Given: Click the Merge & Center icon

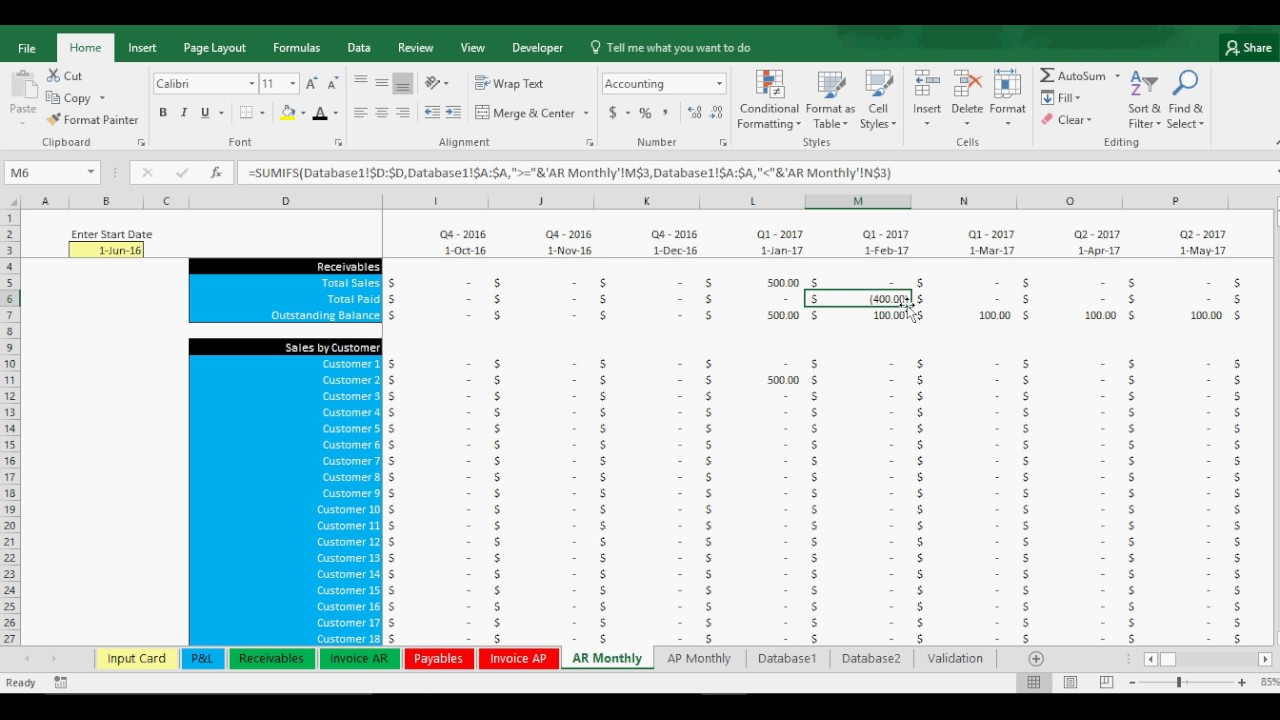Looking at the screenshot, I should tap(483, 113).
